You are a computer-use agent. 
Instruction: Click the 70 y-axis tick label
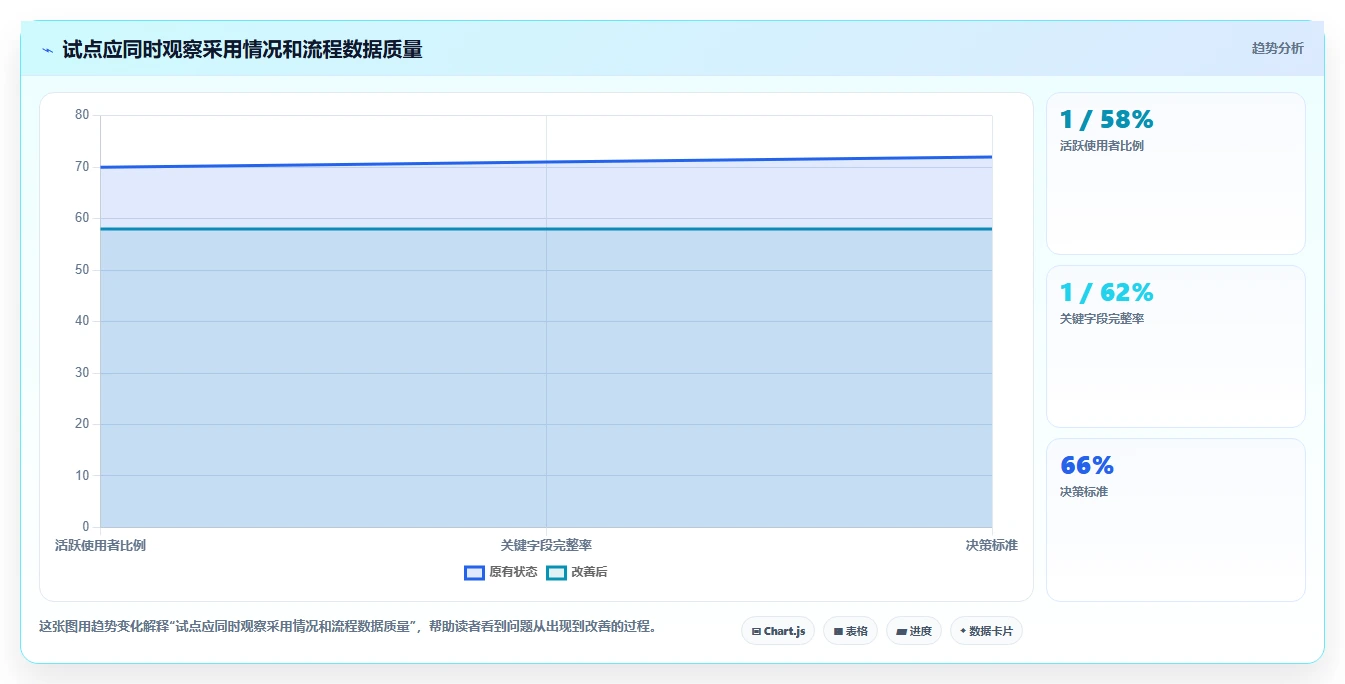tap(82, 167)
